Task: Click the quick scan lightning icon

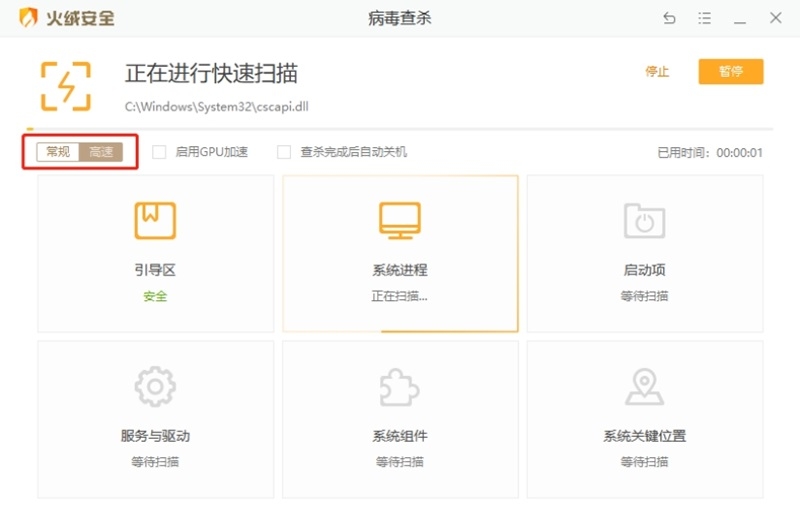Action: (66, 86)
